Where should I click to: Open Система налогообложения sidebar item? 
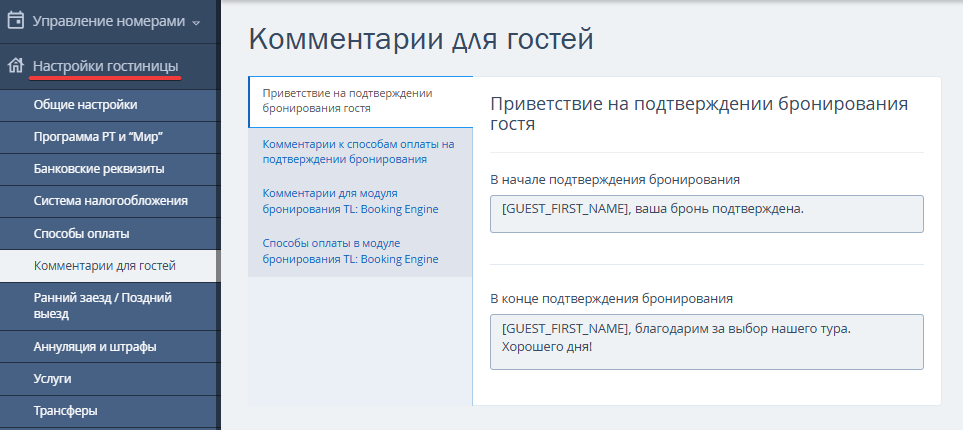coord(110,201)
